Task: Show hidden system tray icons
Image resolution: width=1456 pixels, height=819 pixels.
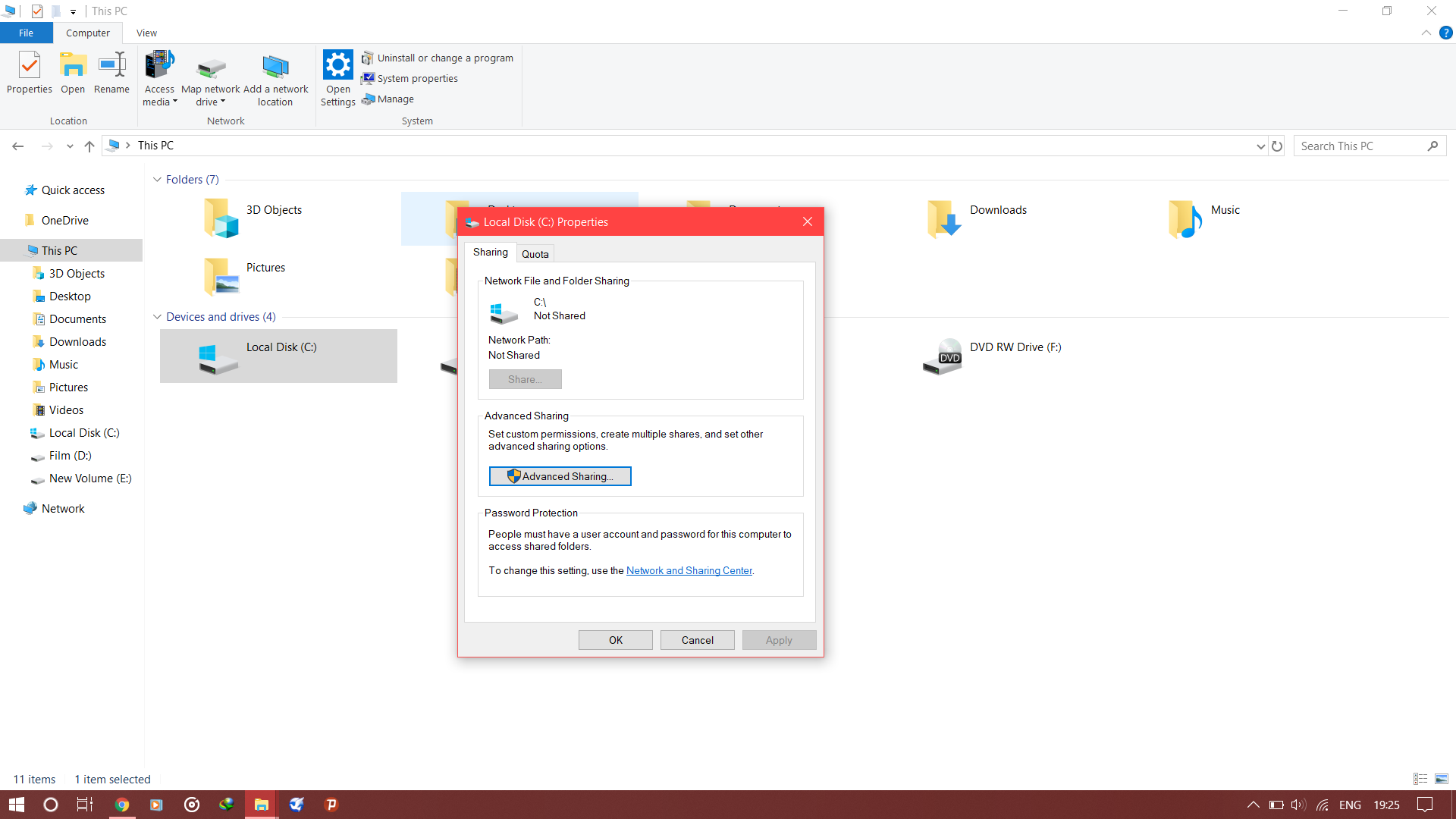Action: (x=1253, y=805)
